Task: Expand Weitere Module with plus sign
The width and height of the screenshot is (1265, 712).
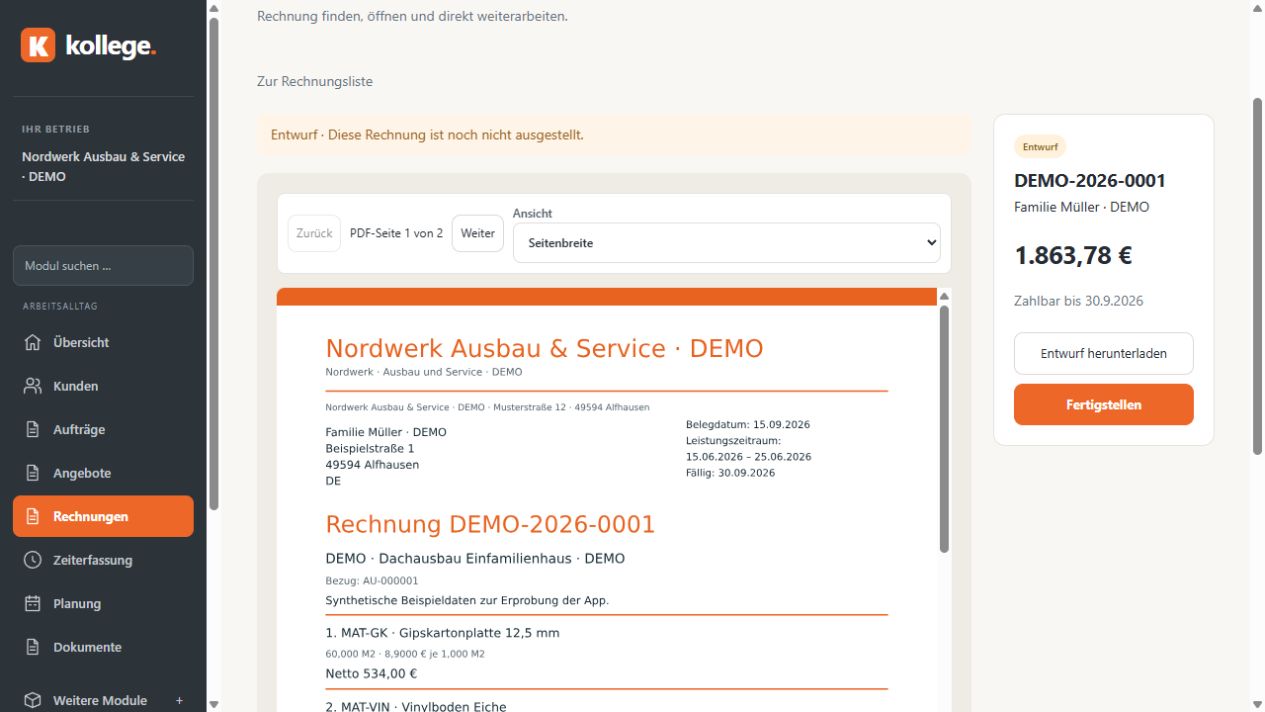Action: pyautogui.click(x=179, y=700)
